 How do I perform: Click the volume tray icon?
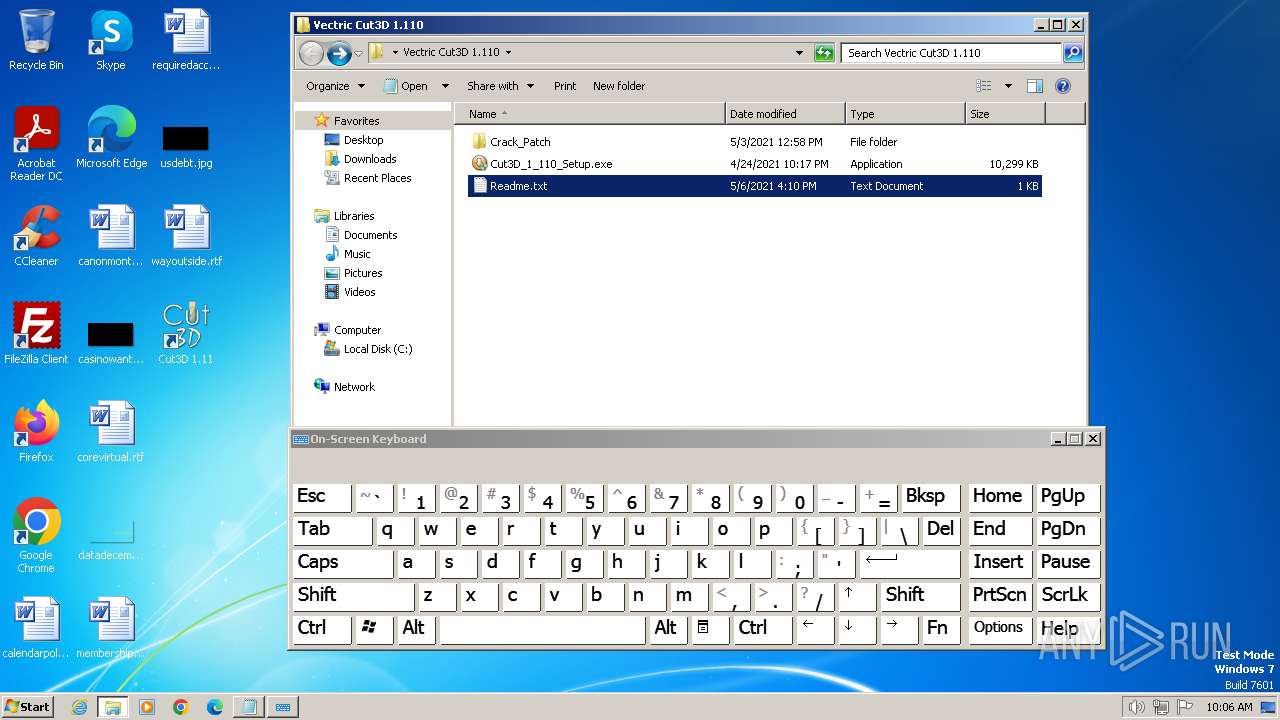1136,707
